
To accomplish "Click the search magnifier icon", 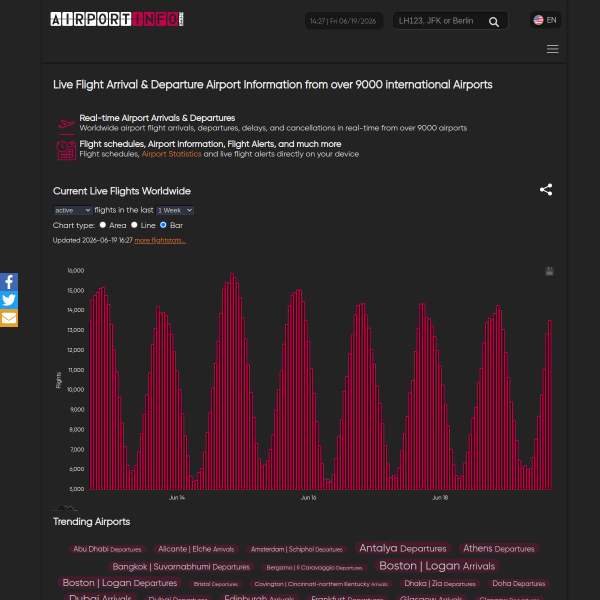I will [x=494, y=21].
